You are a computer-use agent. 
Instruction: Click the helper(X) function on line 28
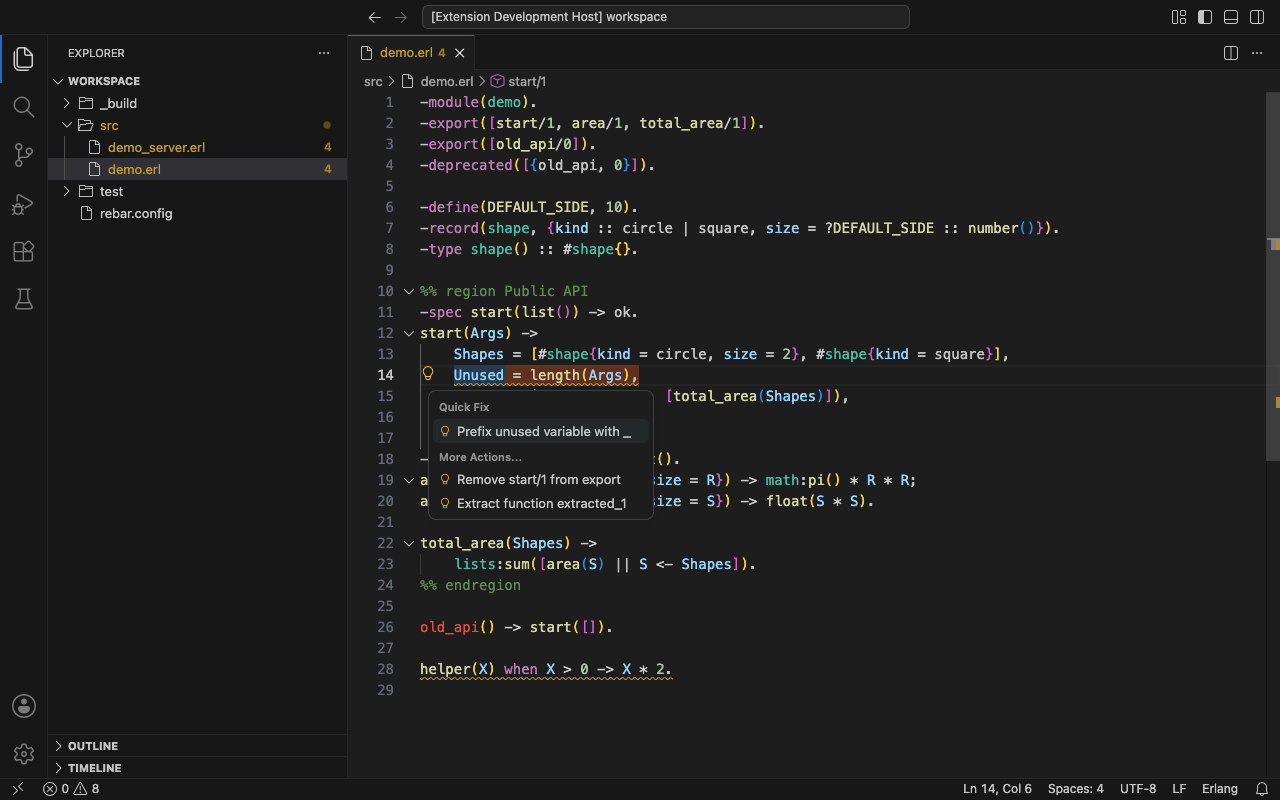[458, 669]
